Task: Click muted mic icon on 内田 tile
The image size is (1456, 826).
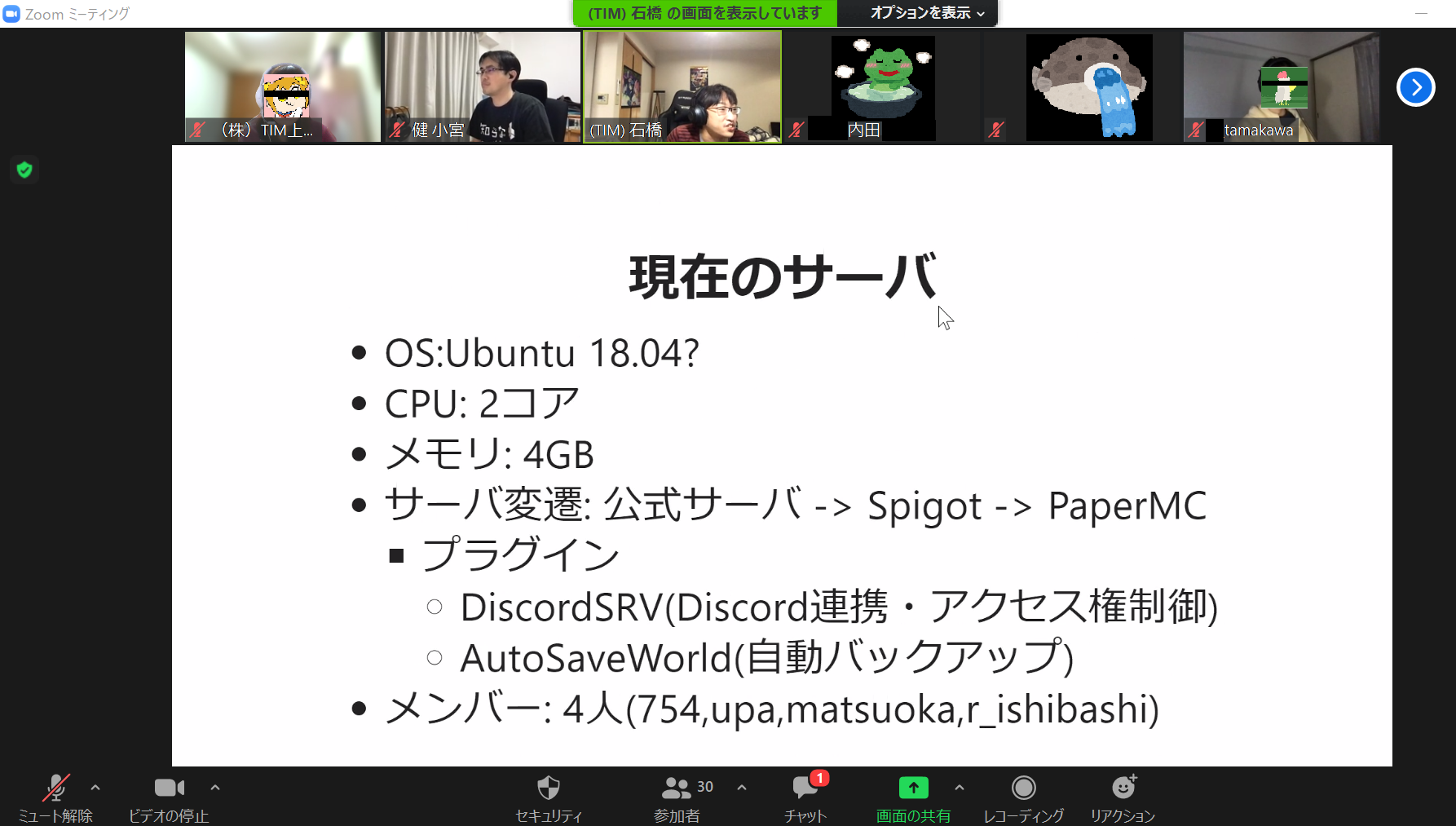Action: [796, 129]
